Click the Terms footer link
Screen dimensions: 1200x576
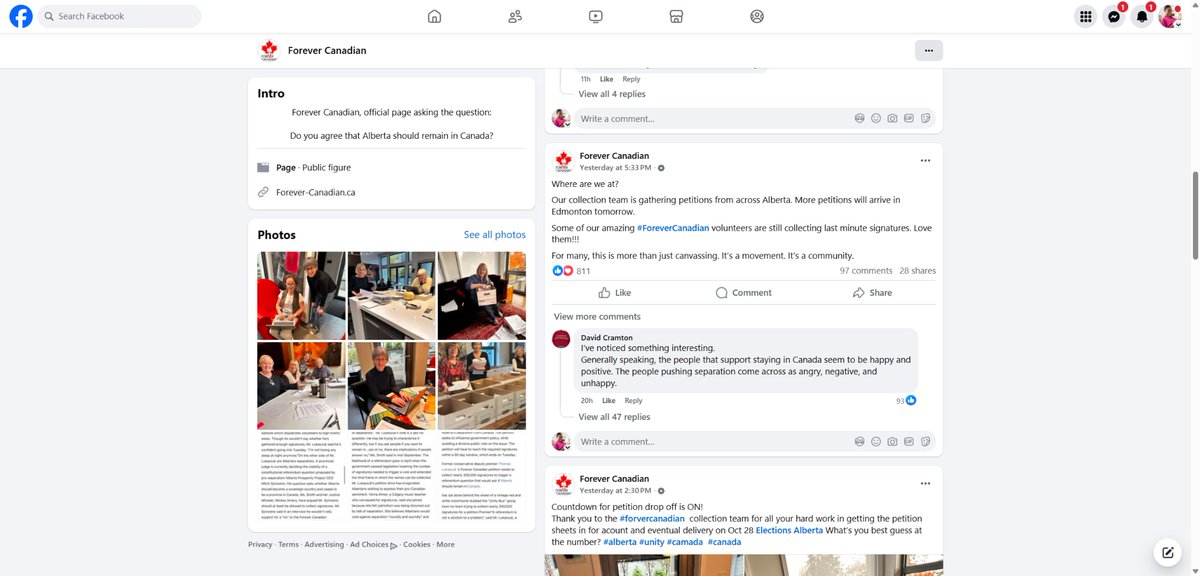click(288, 545)
